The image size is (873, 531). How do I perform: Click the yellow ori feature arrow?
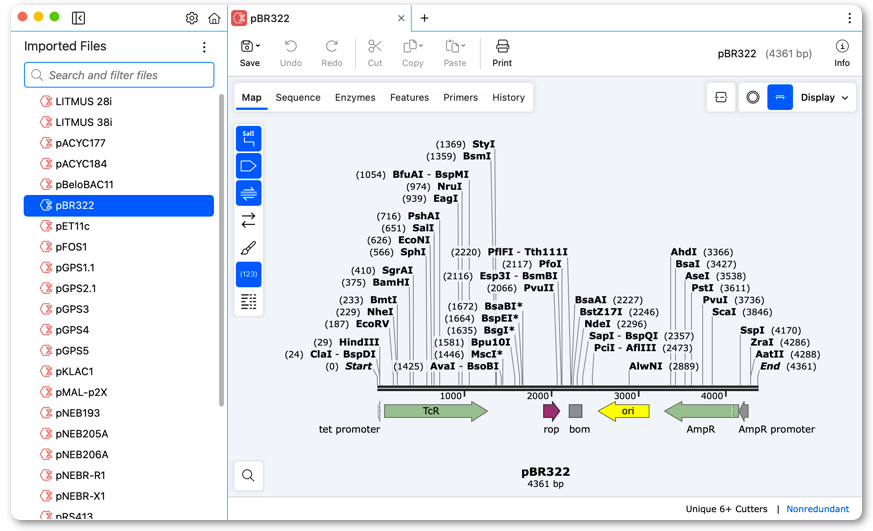coord(624,411)
